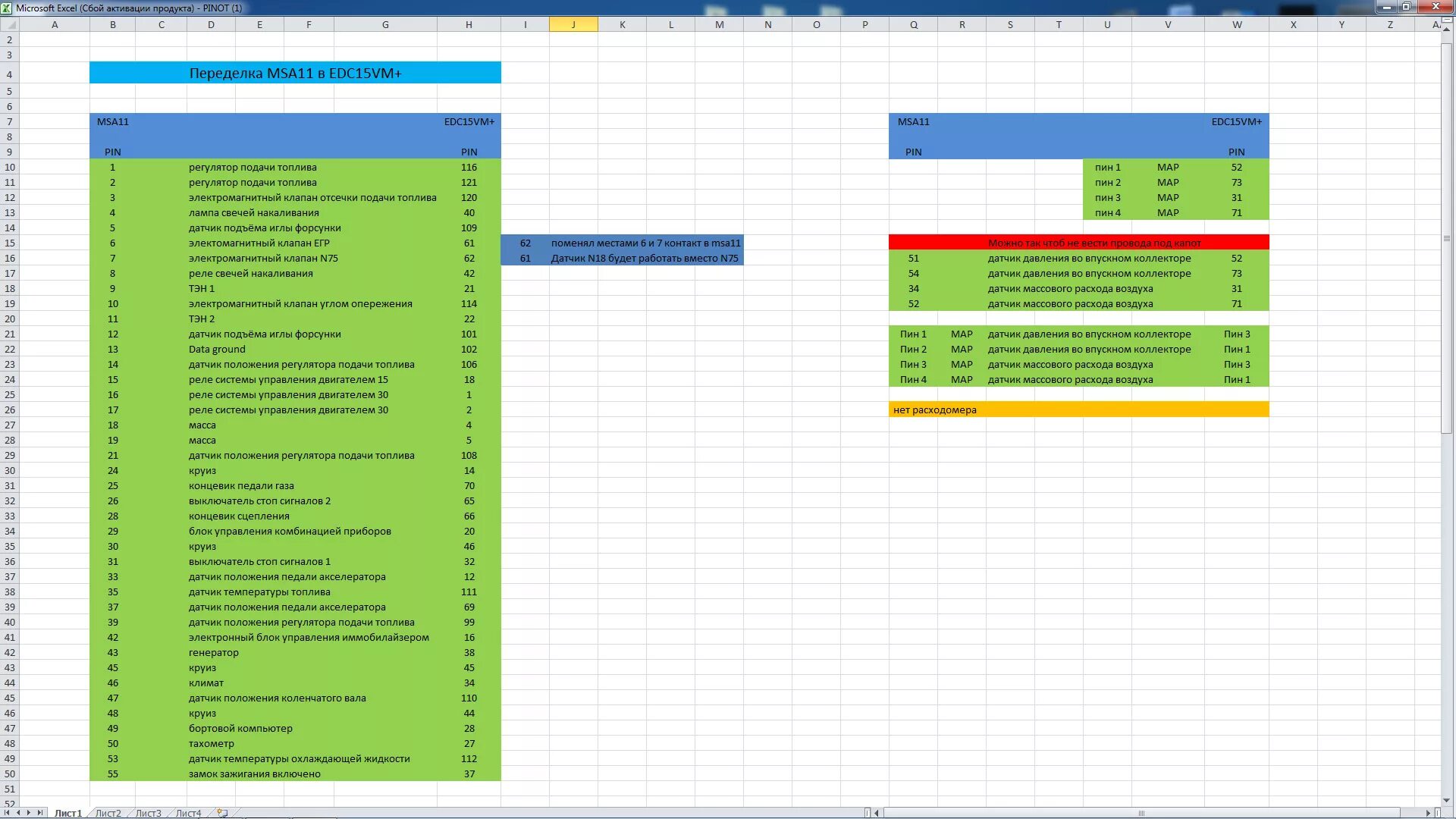Click previous sheet navigation arrow
The width and height of the screenshot is (1456, 819).
click(18, 812)
